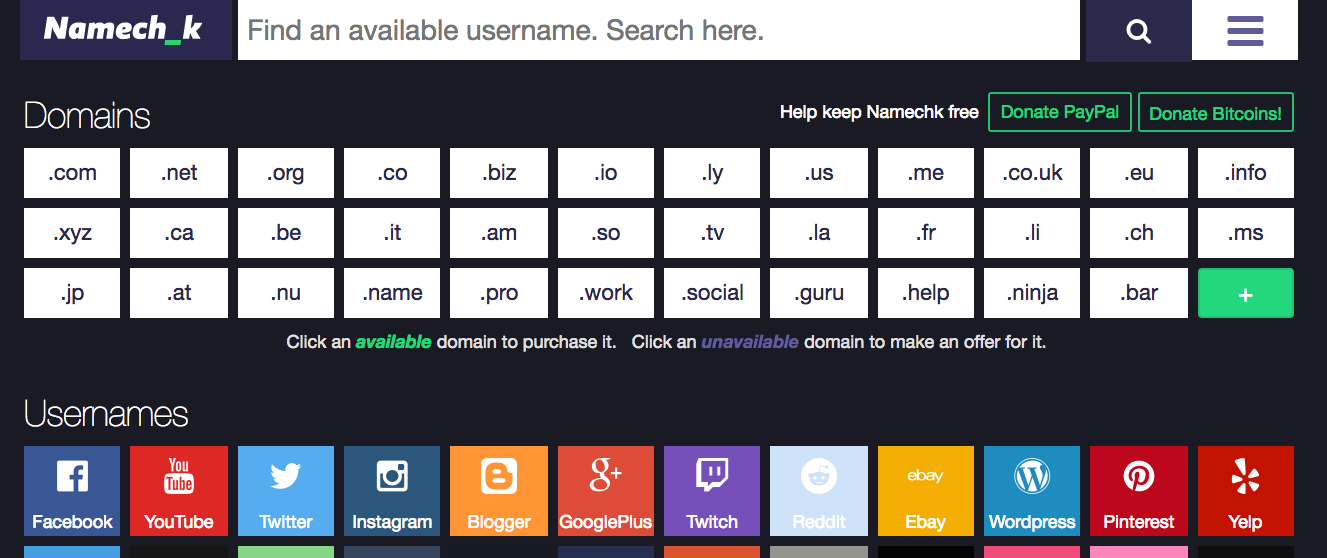Select the .xyz domain
Screen dimensions: 1327x558
72,233
